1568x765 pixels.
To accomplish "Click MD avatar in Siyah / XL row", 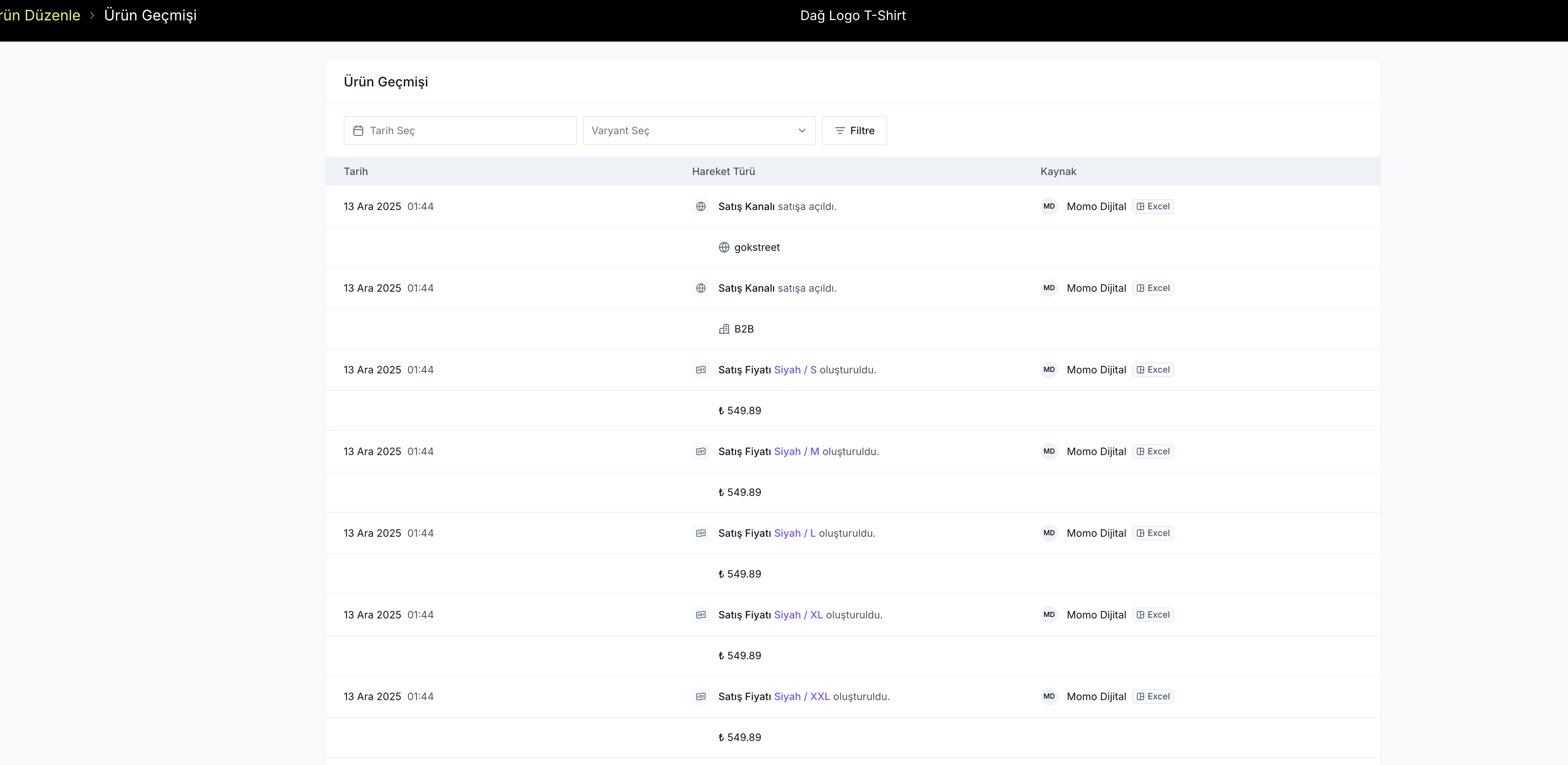I will 1049,614.
